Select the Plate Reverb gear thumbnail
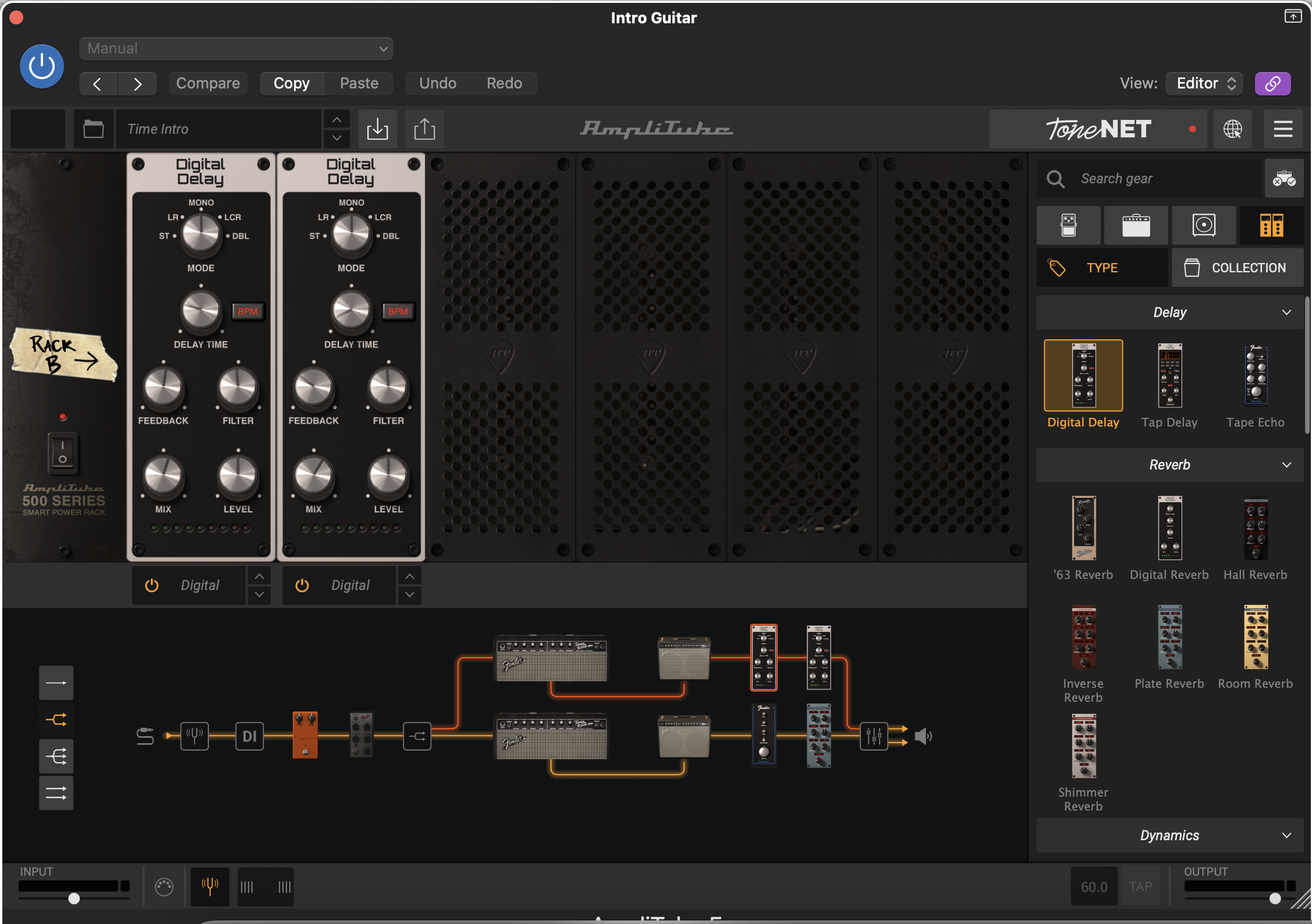The width and height of the screenshot is (1312, 924). click(x=1169, y=637)
